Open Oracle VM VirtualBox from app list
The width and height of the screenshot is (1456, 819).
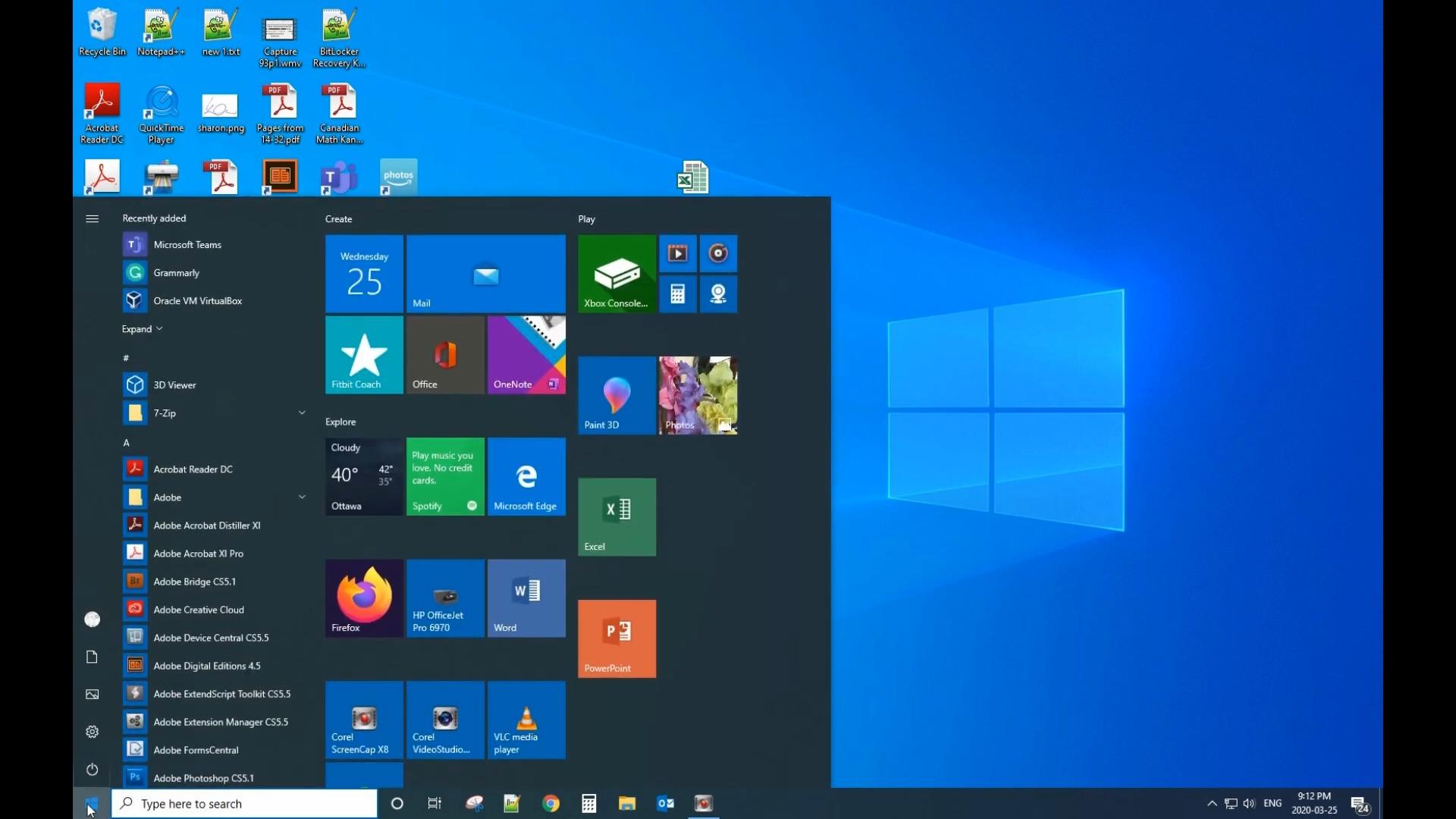215,301
